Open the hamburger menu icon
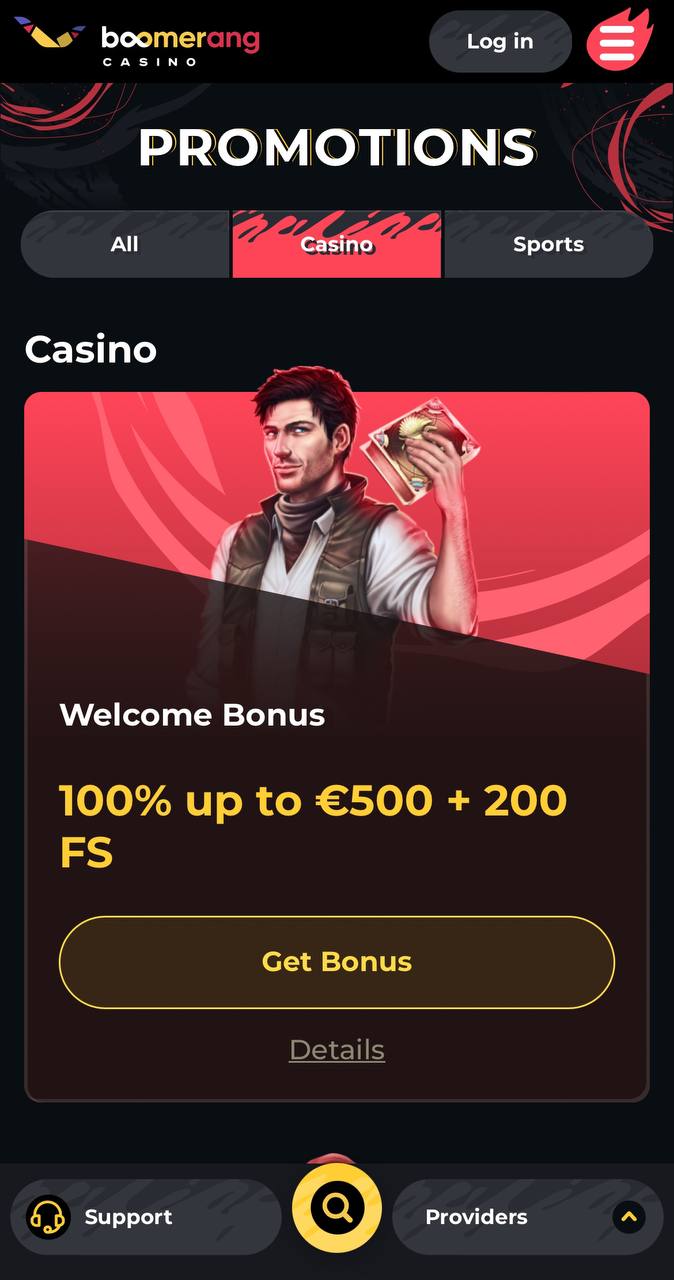Viewport: 674px width, 1280px height. point(618,42)
